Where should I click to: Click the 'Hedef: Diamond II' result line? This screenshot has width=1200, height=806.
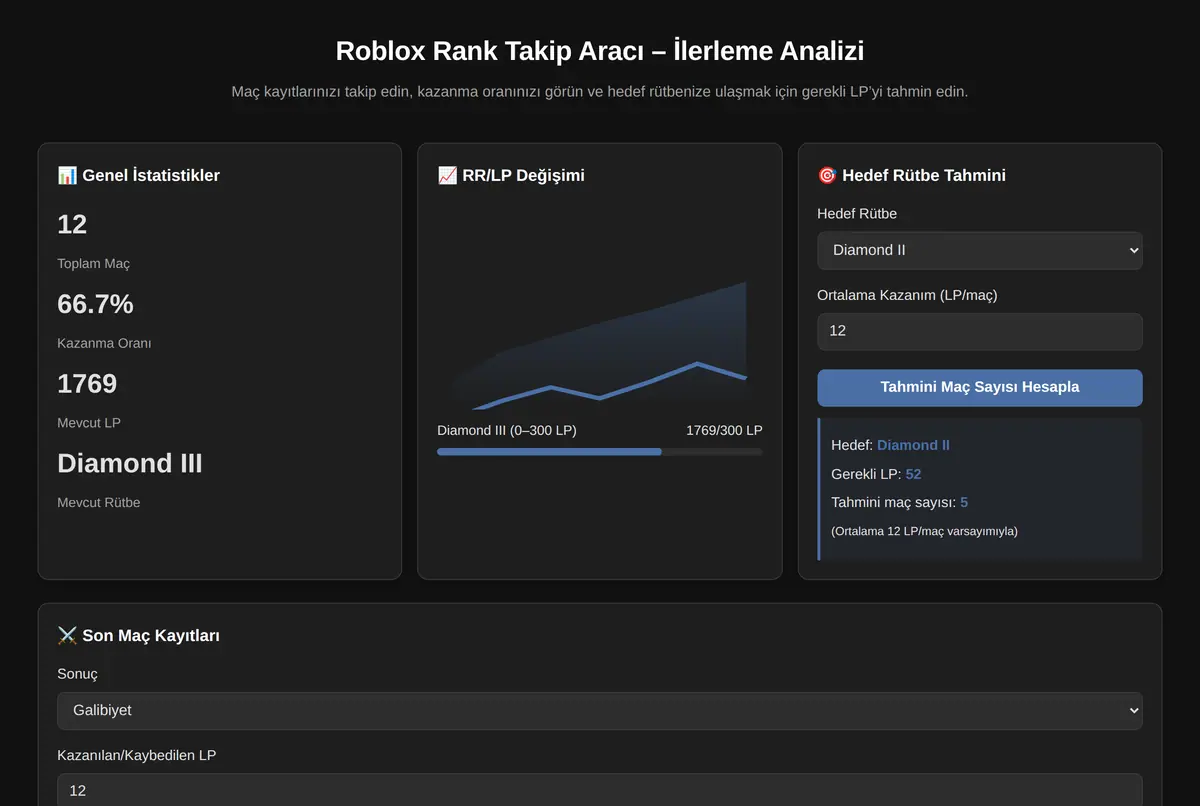pos(890,445)
